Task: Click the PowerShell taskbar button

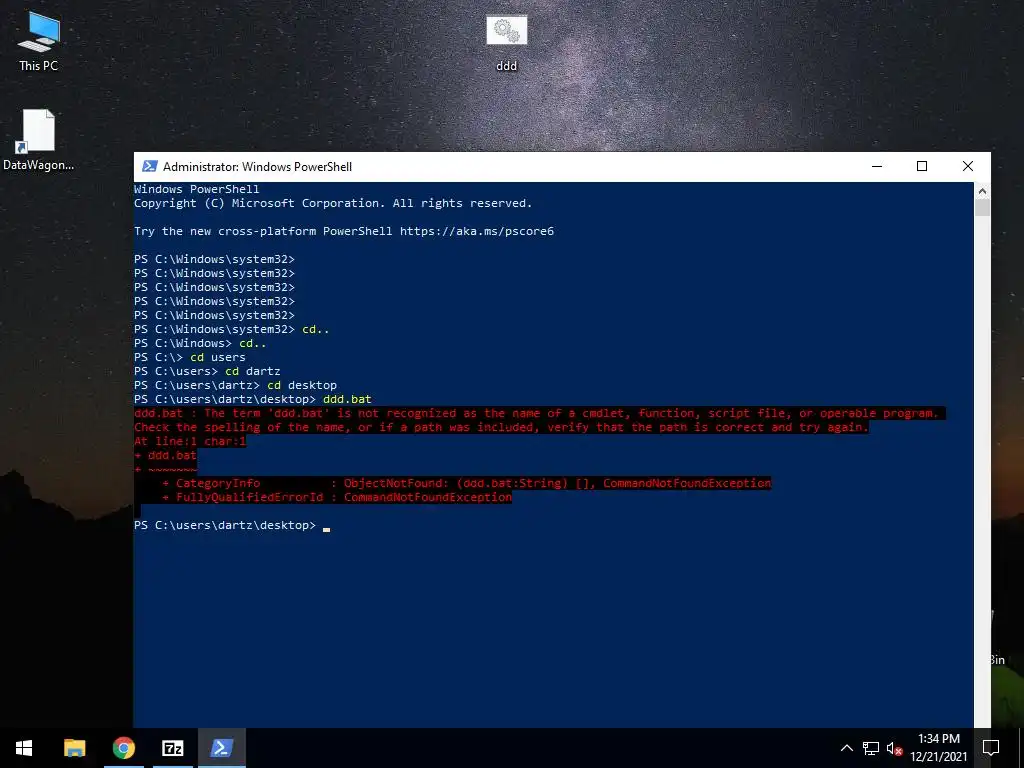Action: coord(221,748)
